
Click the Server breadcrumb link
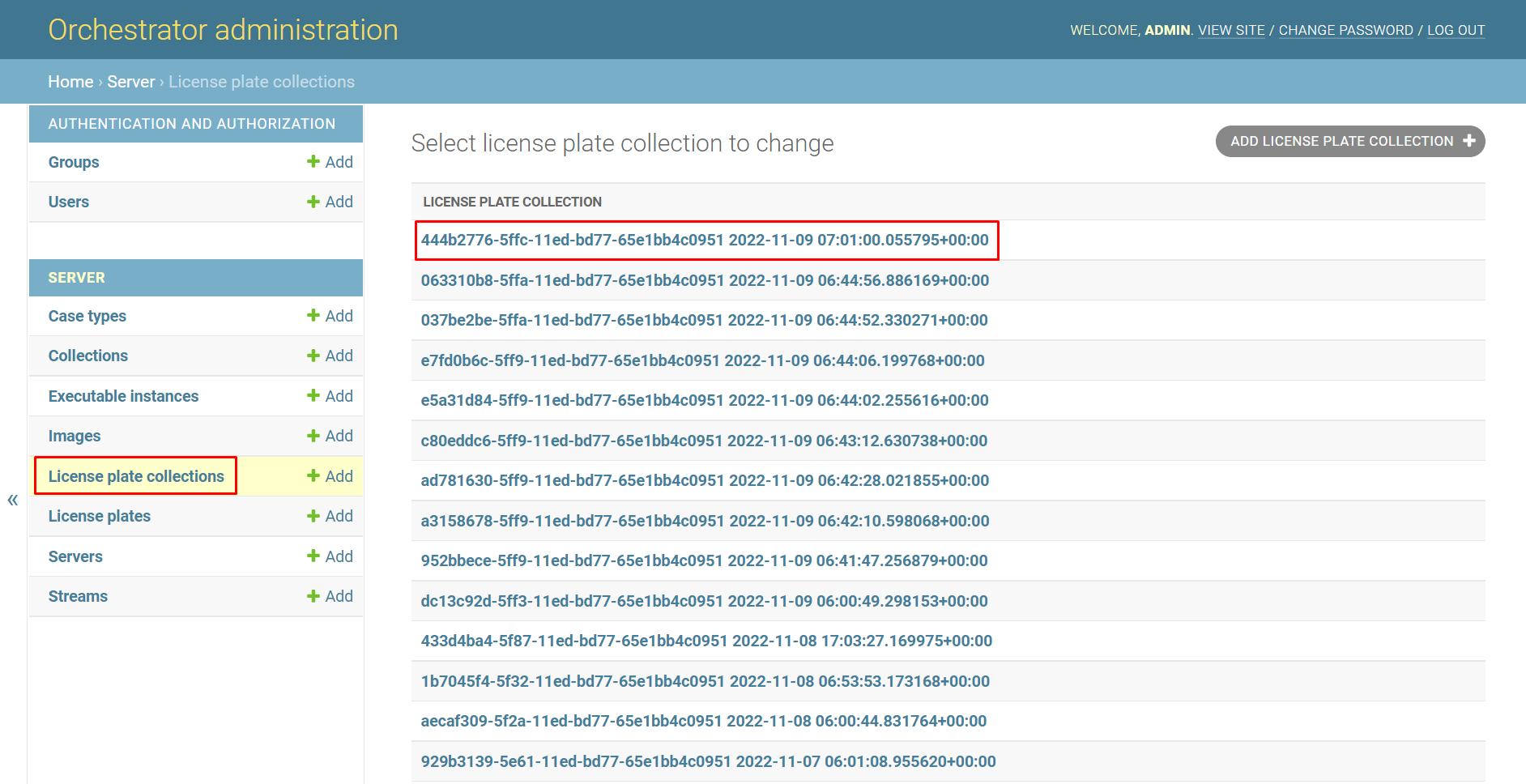[130, 82]
